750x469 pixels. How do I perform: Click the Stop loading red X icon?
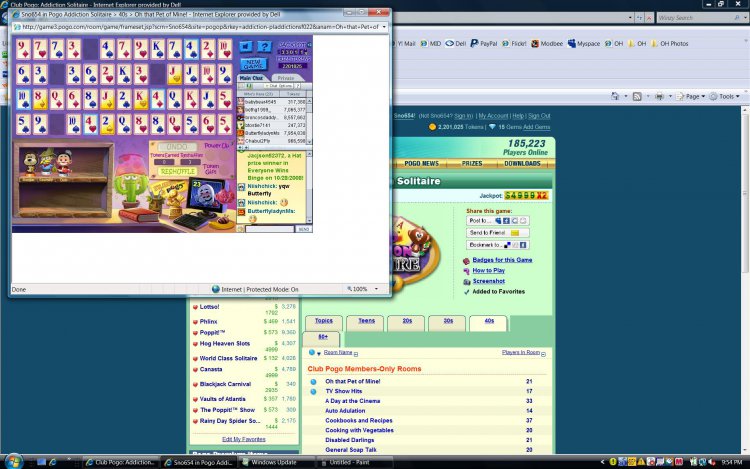tap(649, 18)
